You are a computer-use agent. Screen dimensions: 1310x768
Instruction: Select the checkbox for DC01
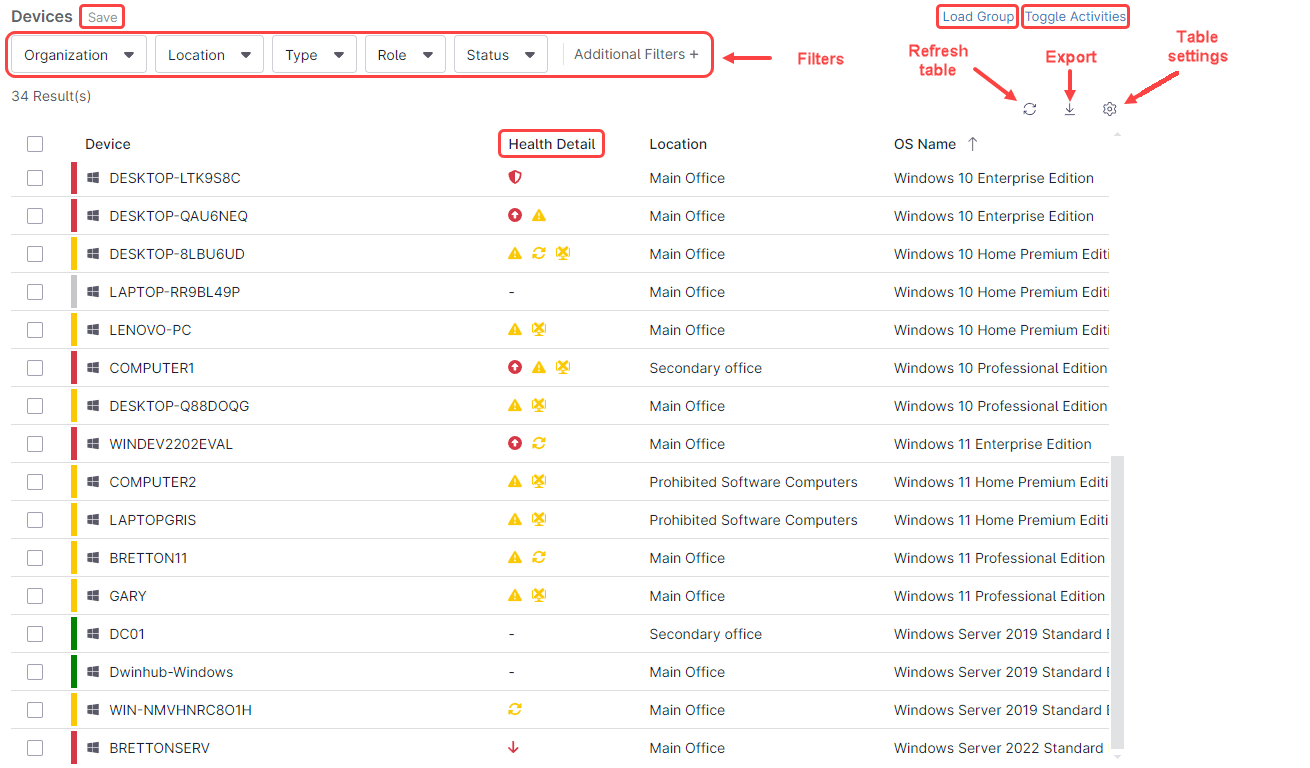tap(35, 633)
